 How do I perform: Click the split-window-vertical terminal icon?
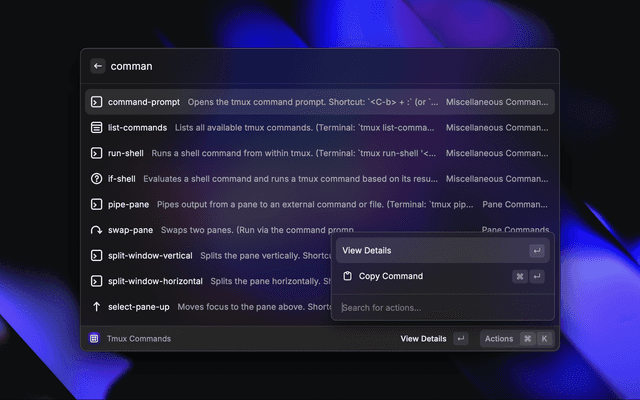click(x=96, y=255)
